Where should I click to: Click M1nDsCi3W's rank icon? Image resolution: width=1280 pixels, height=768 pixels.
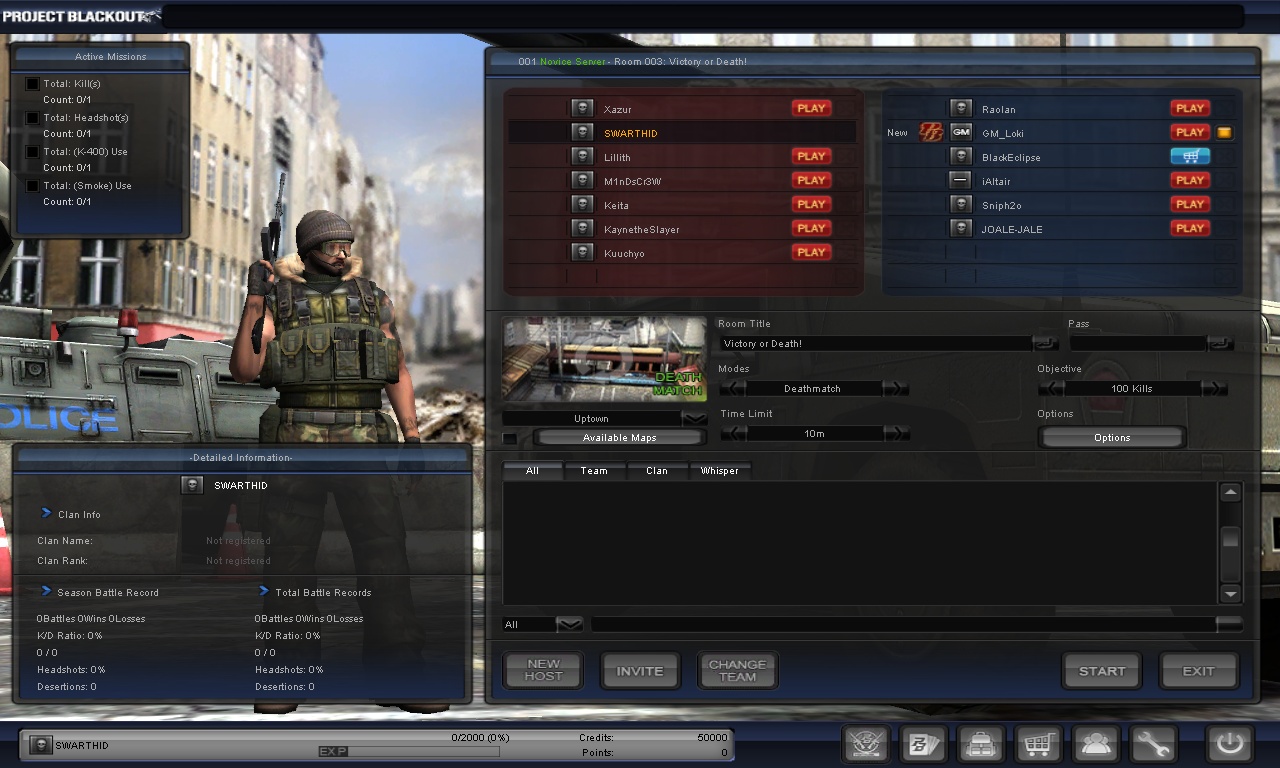click(x=582, y=180)
